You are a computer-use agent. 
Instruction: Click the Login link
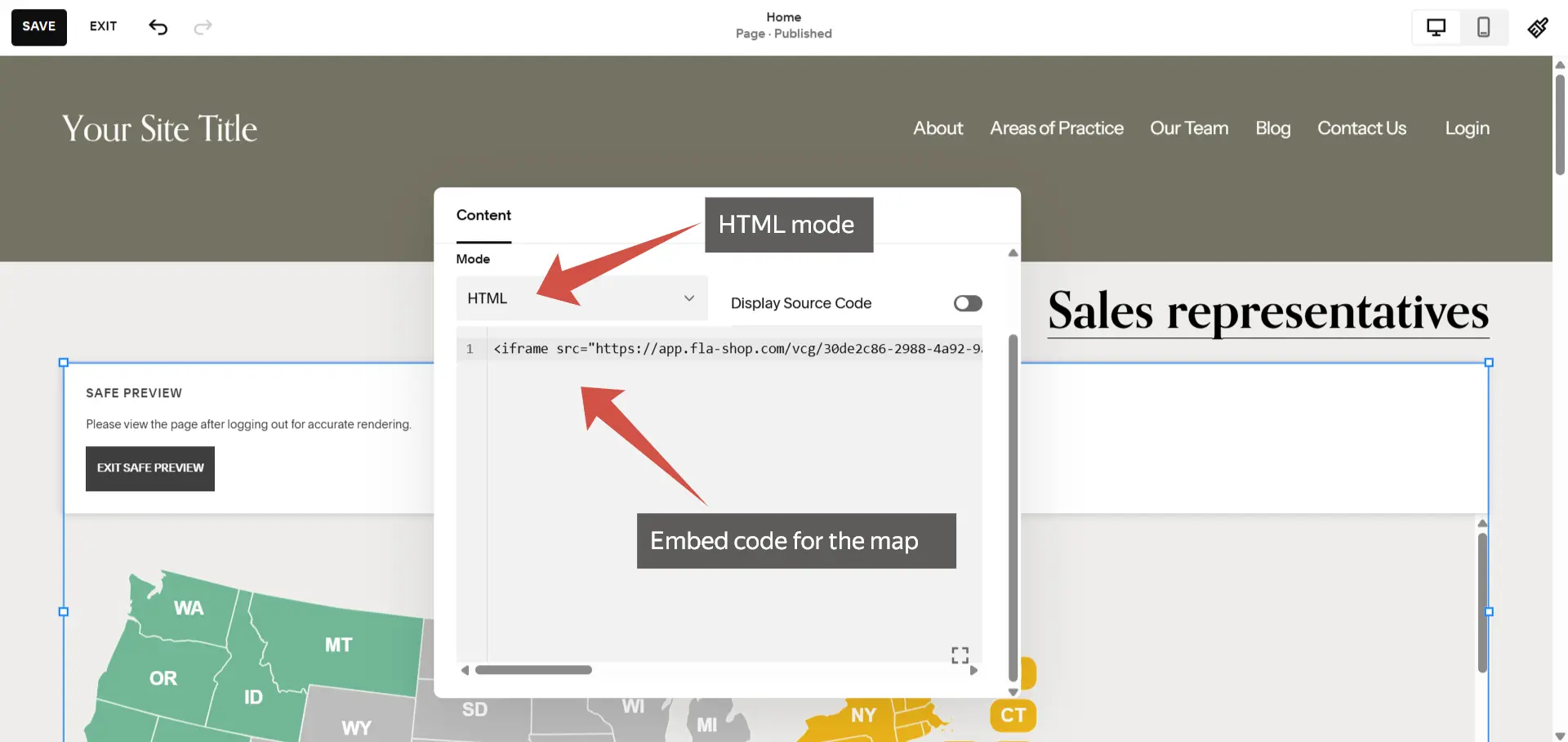click(x=1467, y=128)
